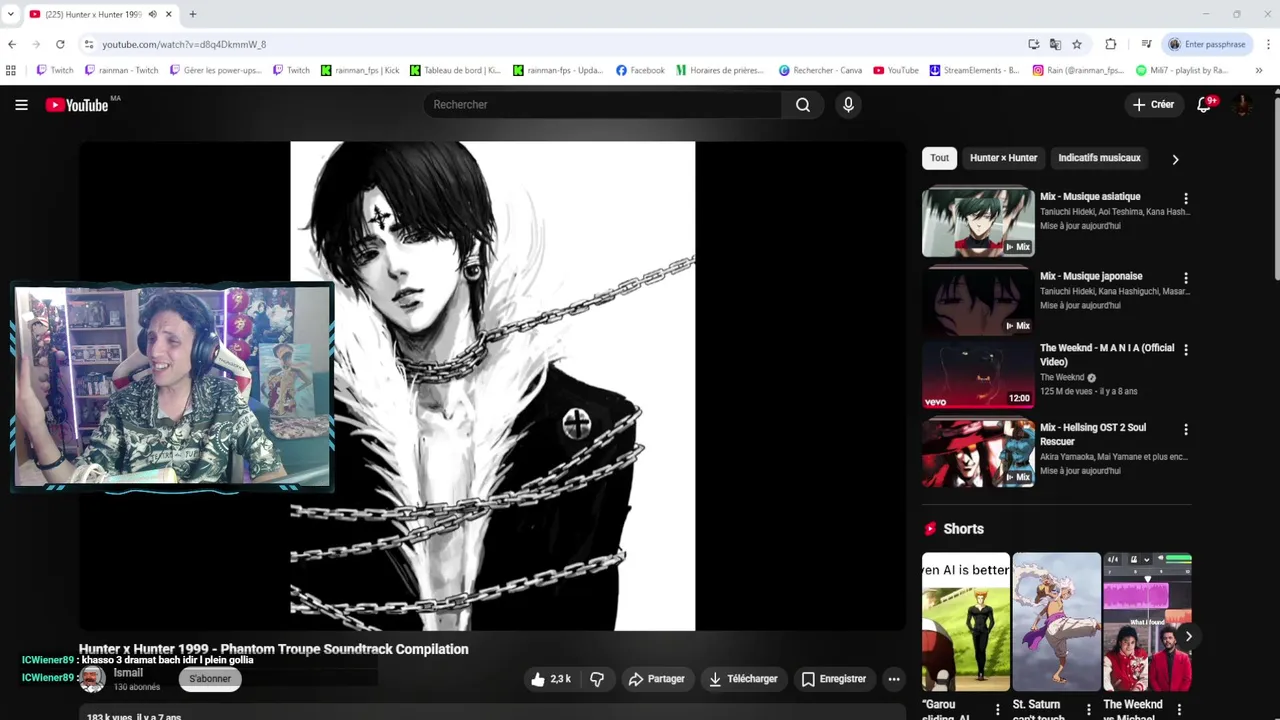Click the Enter passphrase profile button

[x=1207, y=44]
